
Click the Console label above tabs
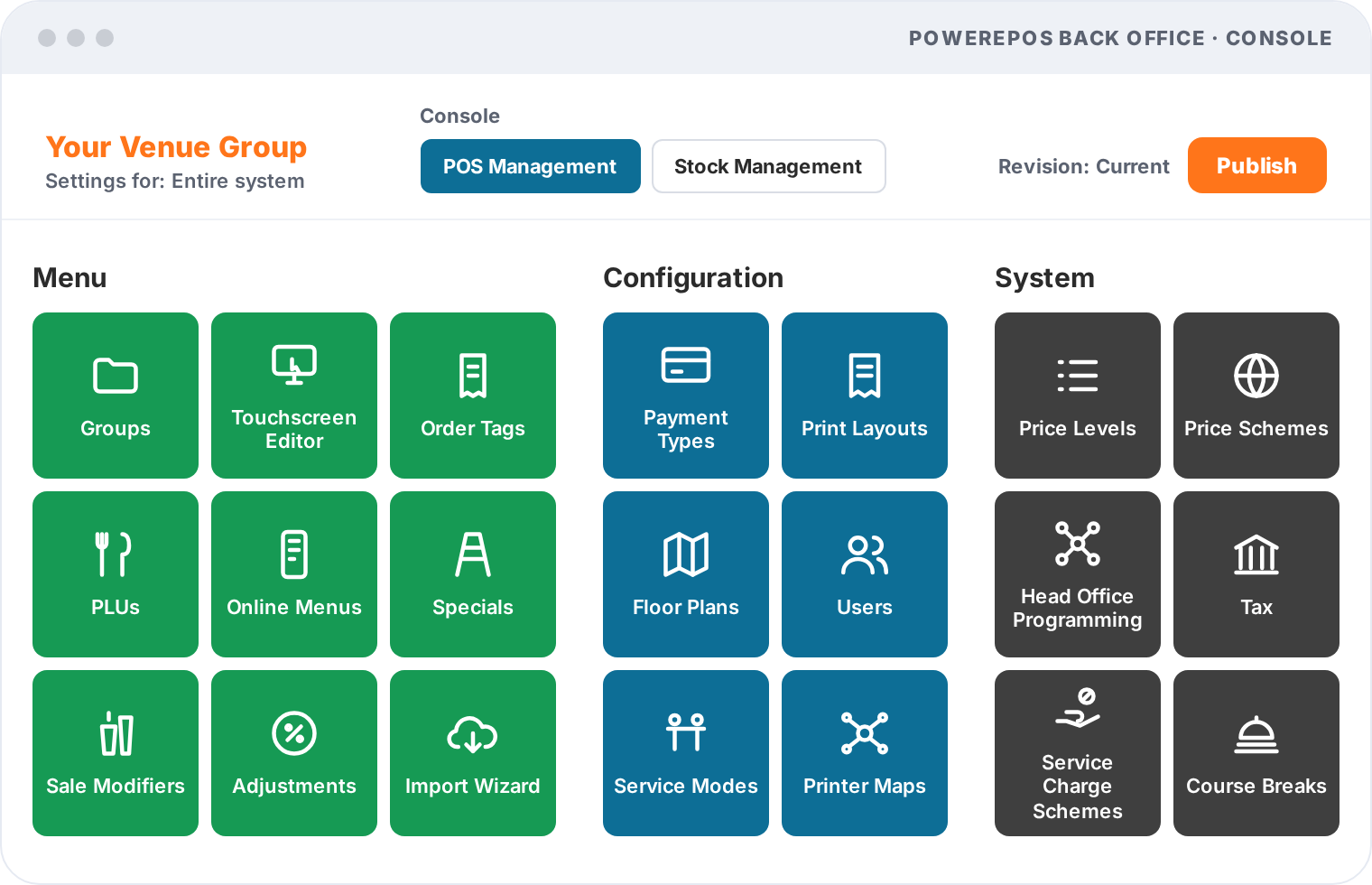point(459,116)
